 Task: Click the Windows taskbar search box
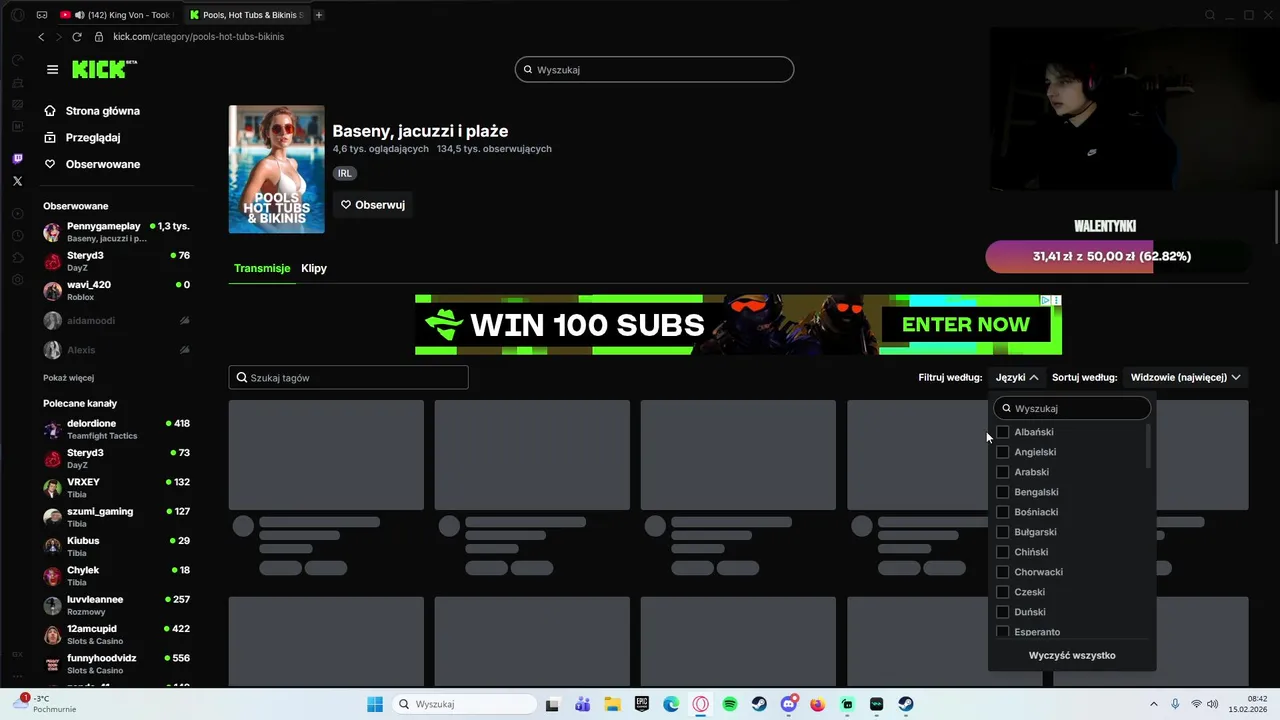coord(463,704)
